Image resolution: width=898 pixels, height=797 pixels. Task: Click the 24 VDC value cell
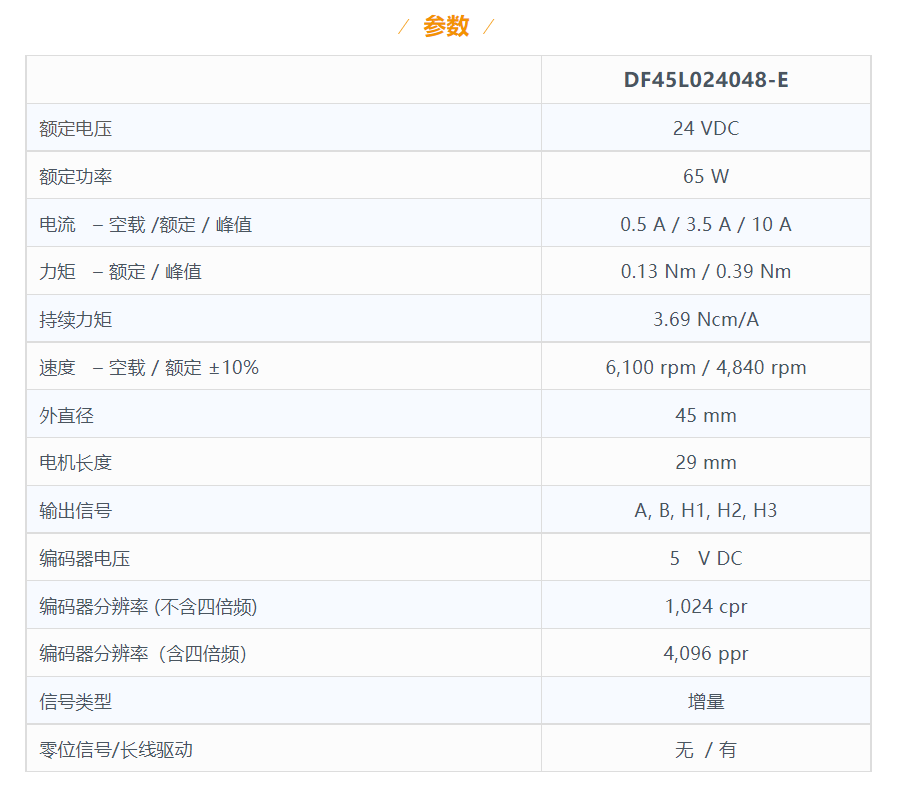click(x=706, y=128)
